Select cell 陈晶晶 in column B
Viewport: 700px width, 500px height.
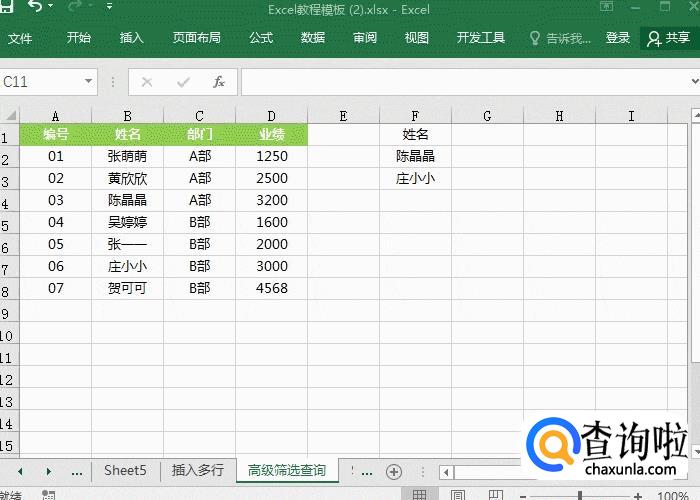[x=127, y=200]
